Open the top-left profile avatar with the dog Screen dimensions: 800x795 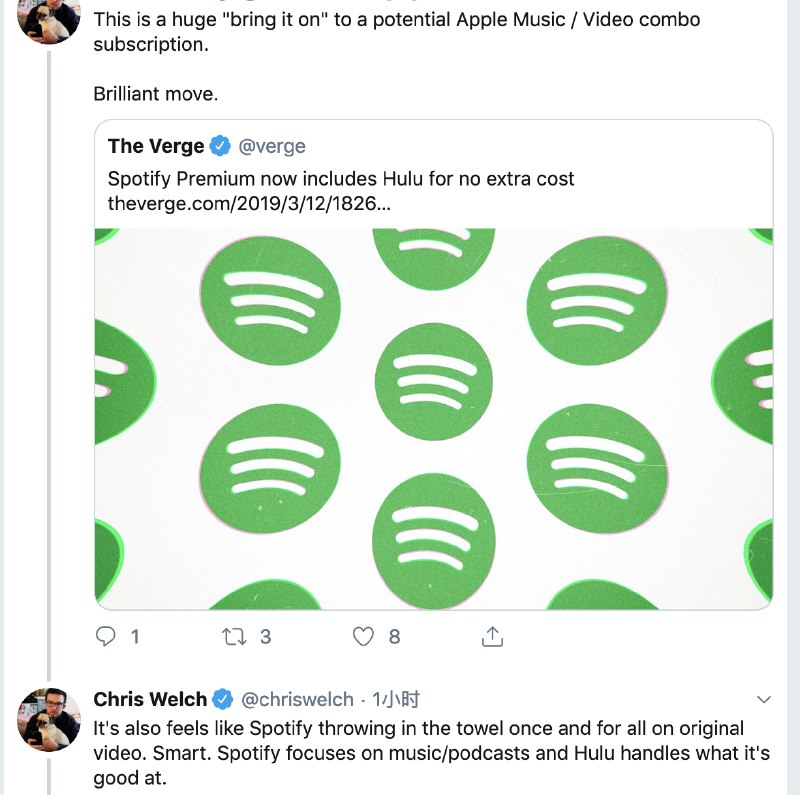(50, 22)
